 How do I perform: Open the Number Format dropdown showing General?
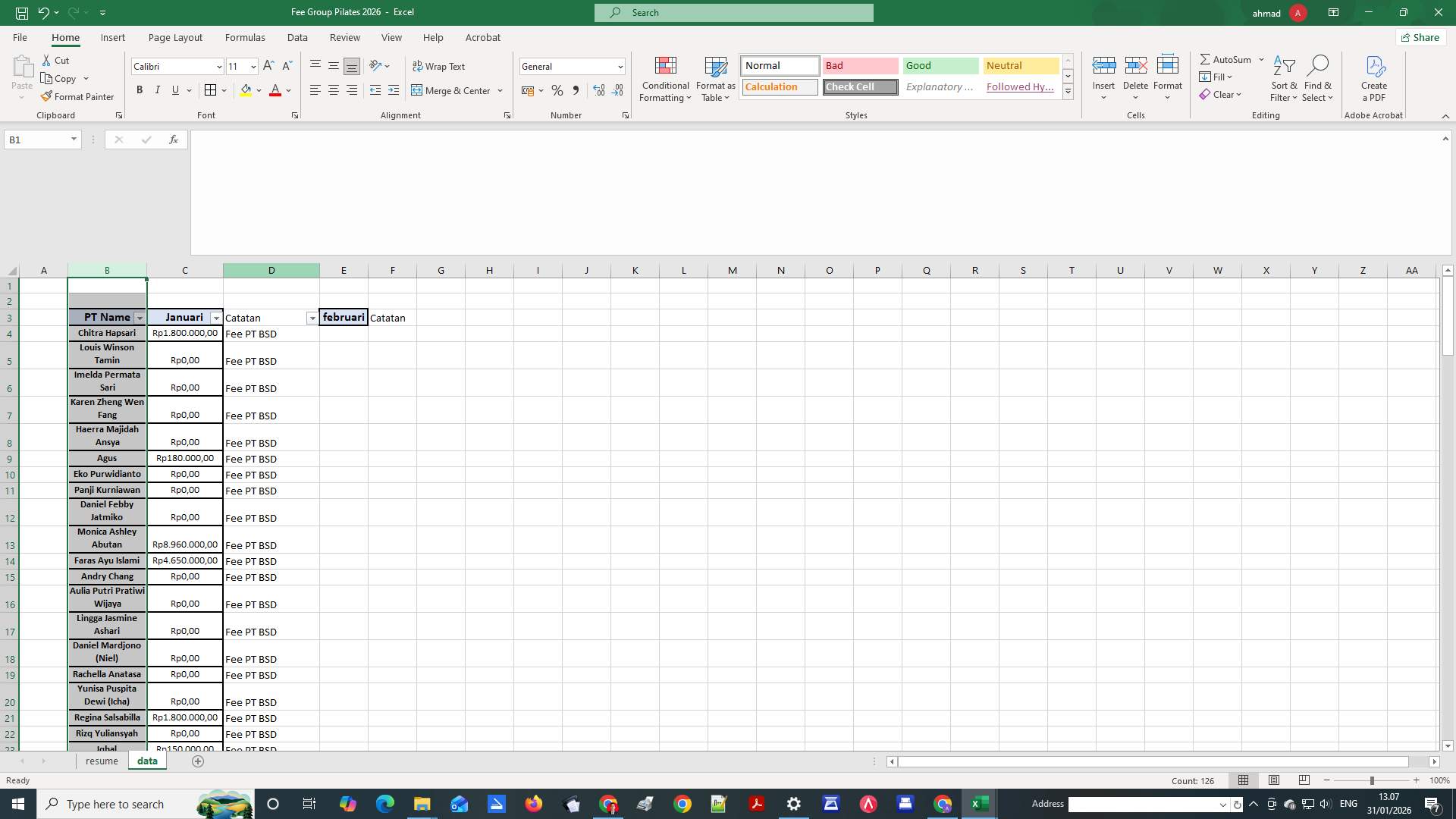620,67
